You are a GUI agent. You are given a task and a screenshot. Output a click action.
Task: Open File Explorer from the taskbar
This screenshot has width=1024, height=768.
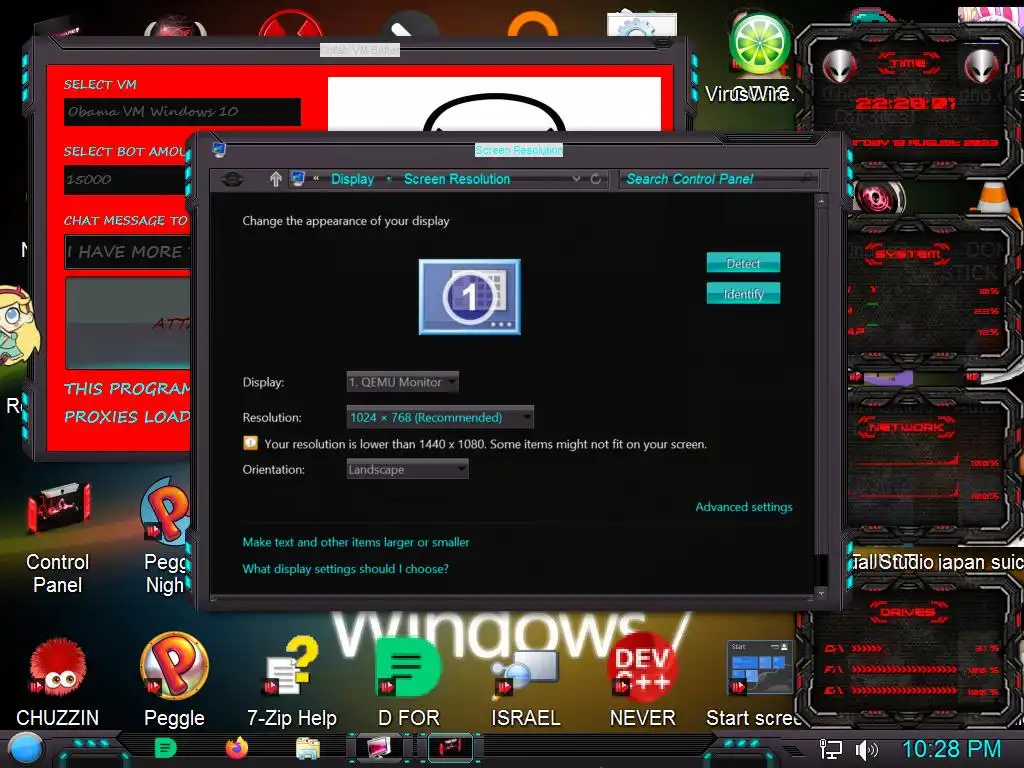308,748
